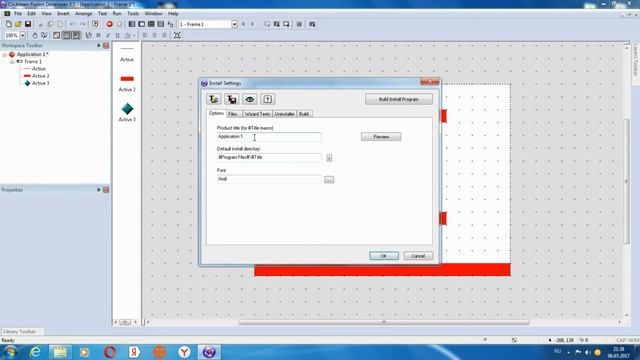Screen dimensions: 640x360
Task: Toggle underline text formatting button
Action: click(118, 36)
